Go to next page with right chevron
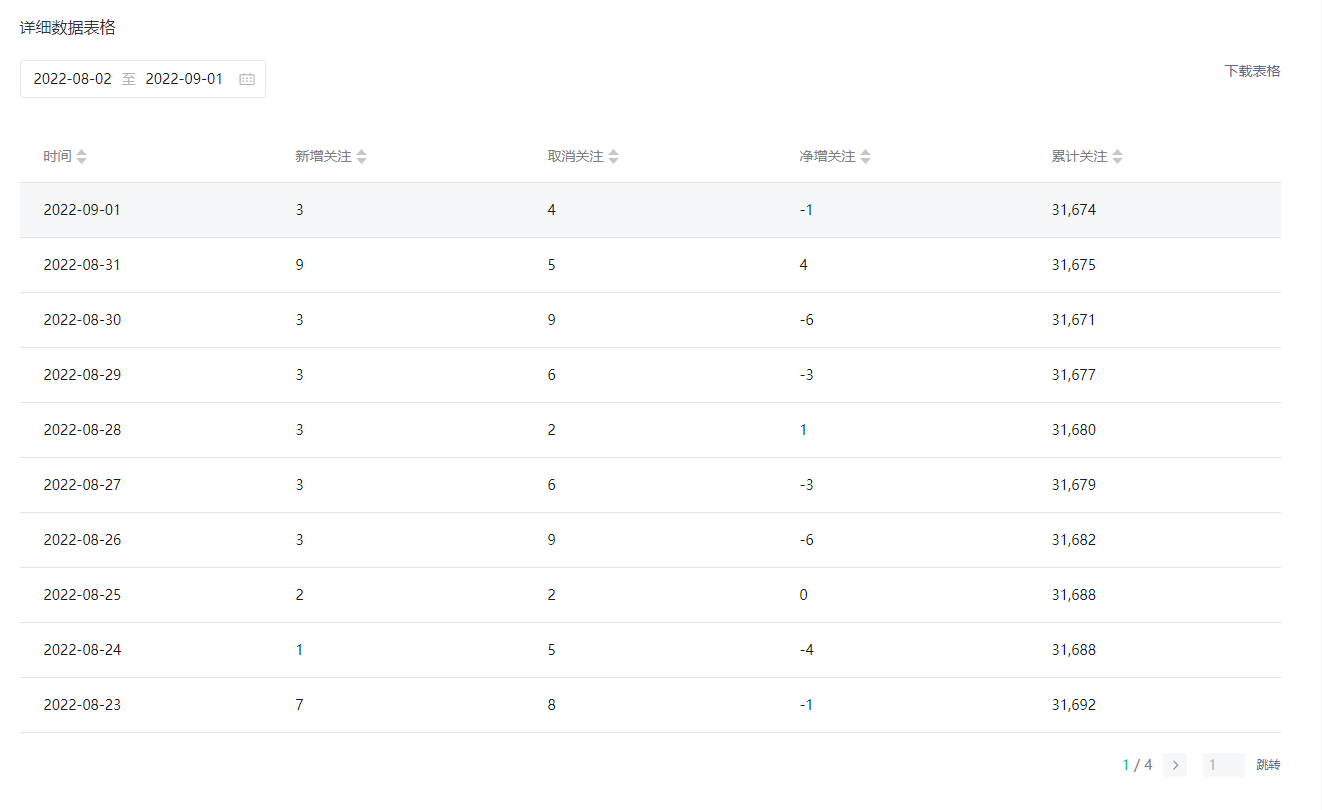Screen dimensions: 1322x810 [x=1175, y=765]
